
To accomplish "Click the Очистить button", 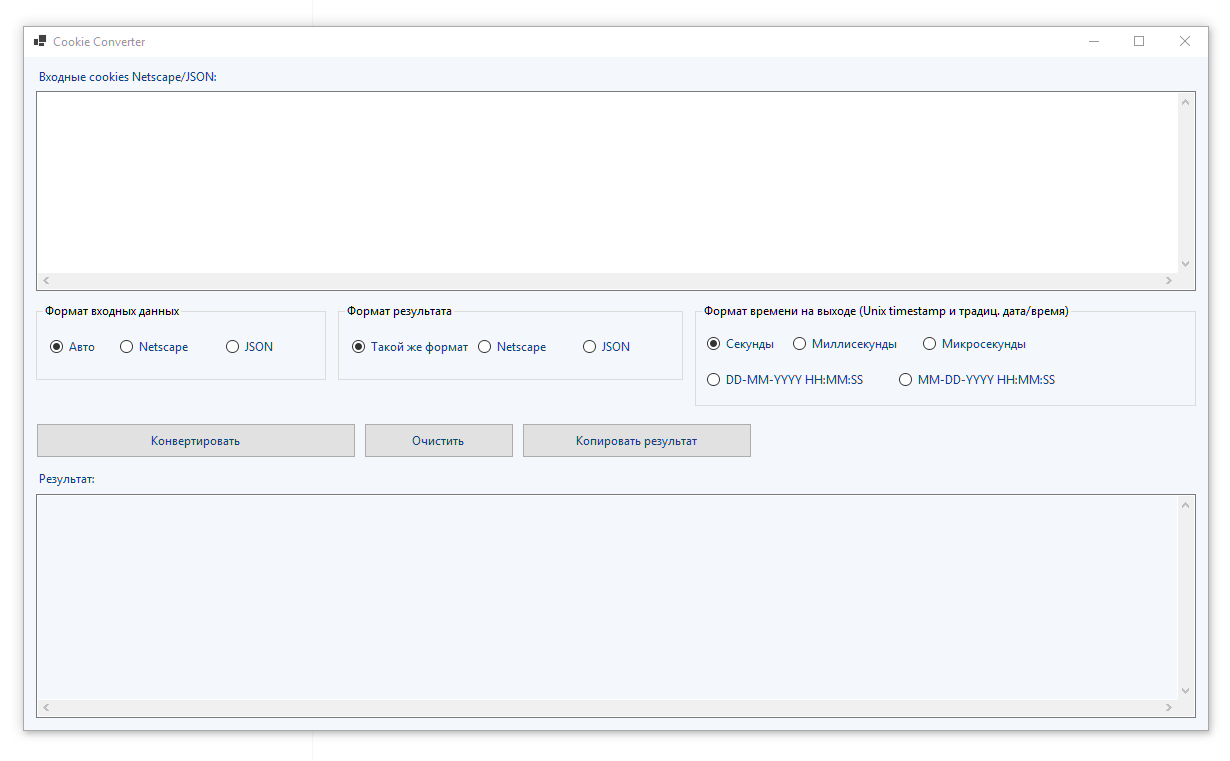I will 439,441.
